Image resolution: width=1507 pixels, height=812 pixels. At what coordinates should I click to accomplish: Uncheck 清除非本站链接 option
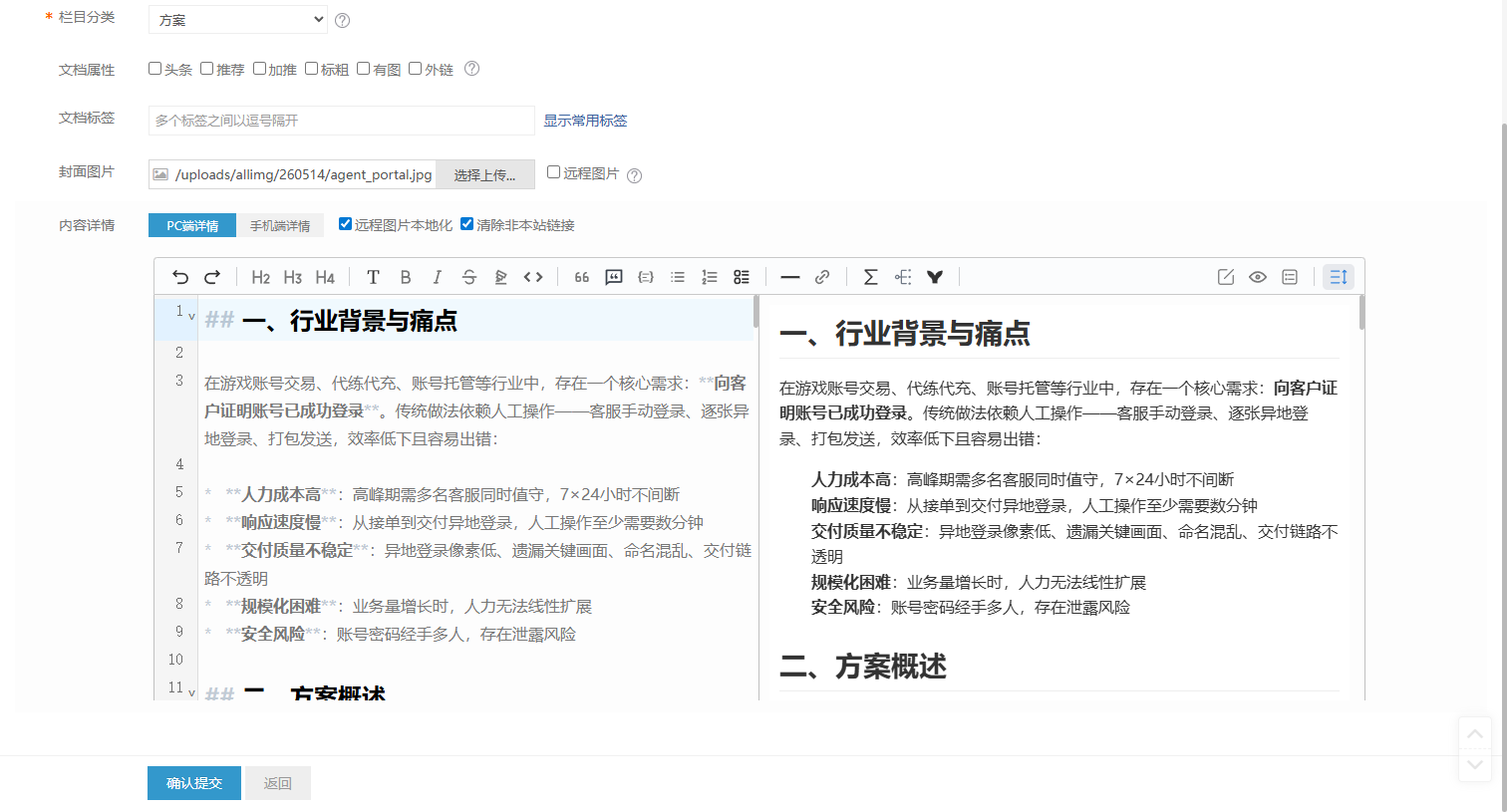(x=466, y=224)
